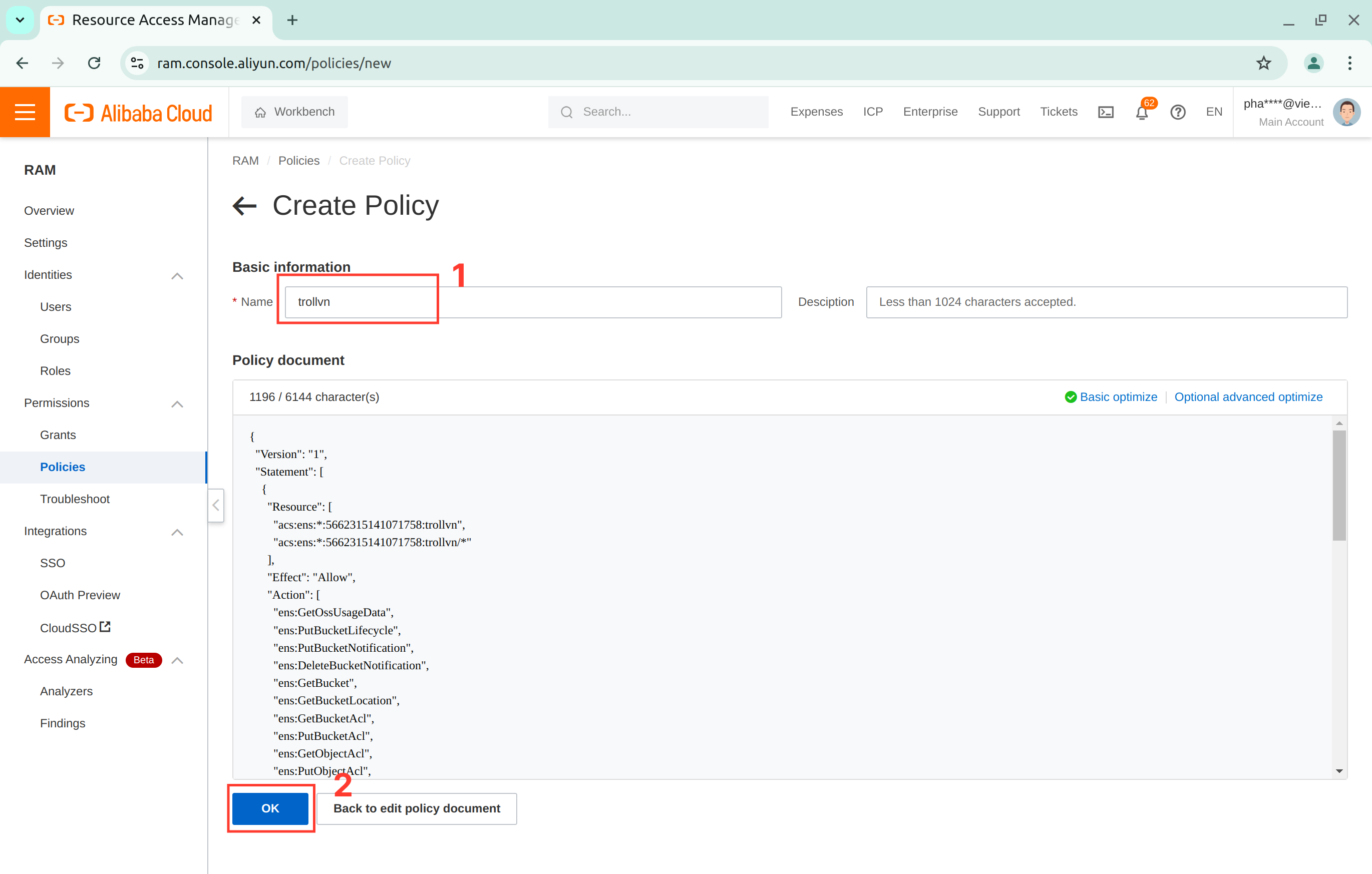Image resolution: width=1372 pixels, height=874 pixels.
Task: Click the Desciption input field
Action: pyautogui.click(x=1107, y=302)
